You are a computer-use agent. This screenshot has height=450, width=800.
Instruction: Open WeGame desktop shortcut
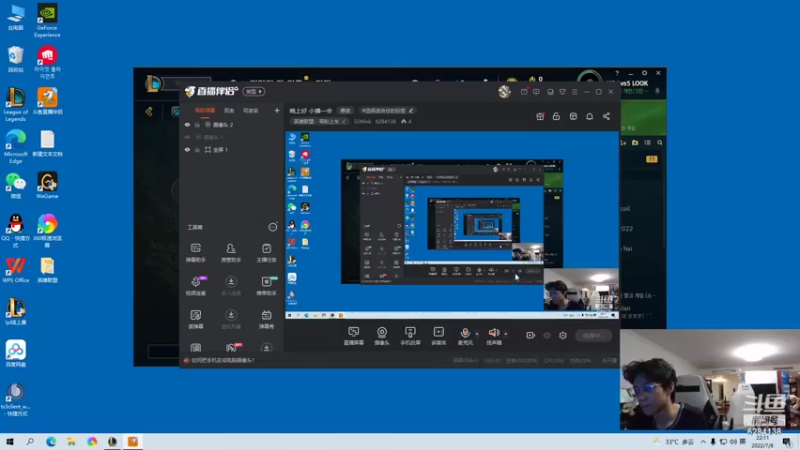click(x=47, y=185)
